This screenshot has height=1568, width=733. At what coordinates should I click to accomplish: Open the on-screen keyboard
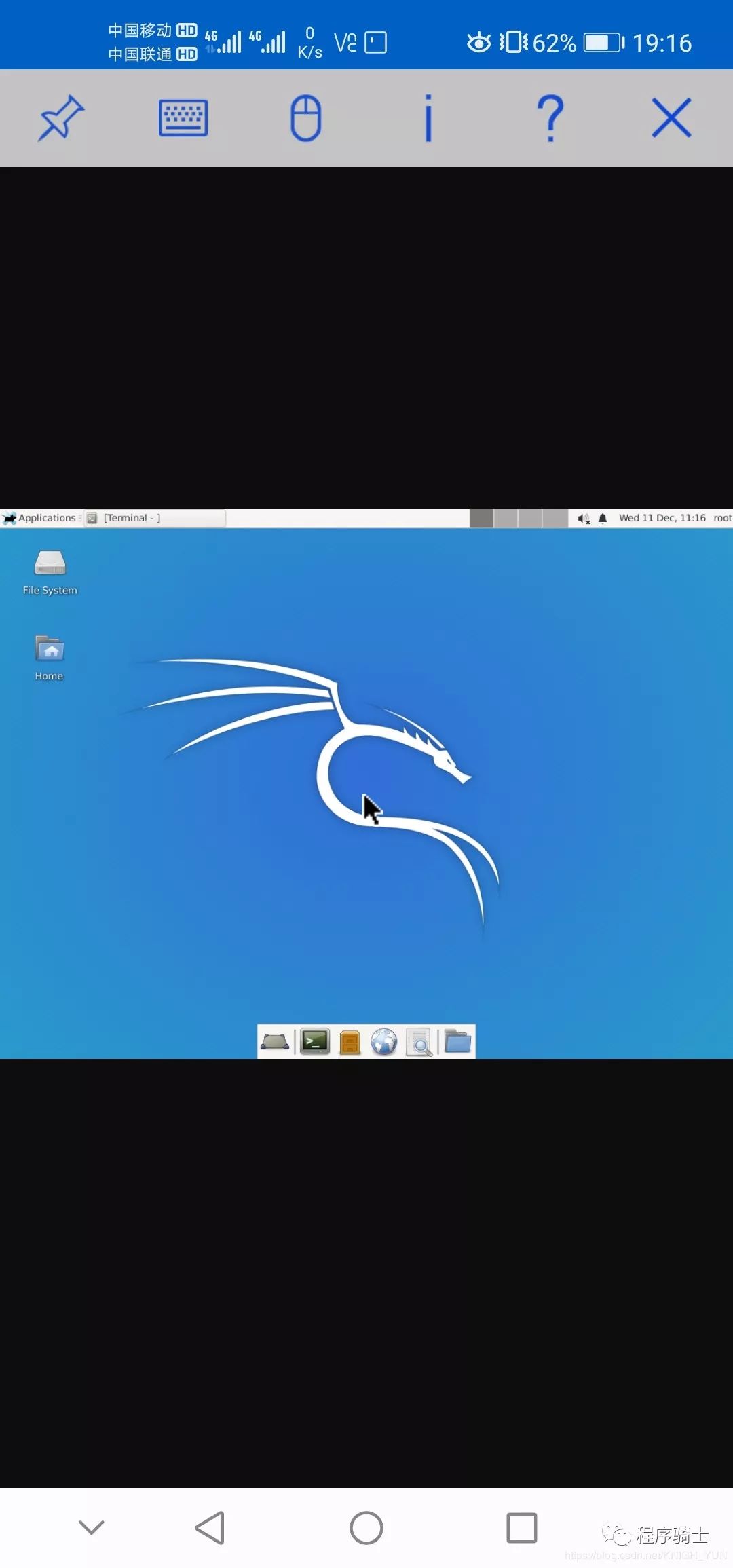tap(183, 118)
